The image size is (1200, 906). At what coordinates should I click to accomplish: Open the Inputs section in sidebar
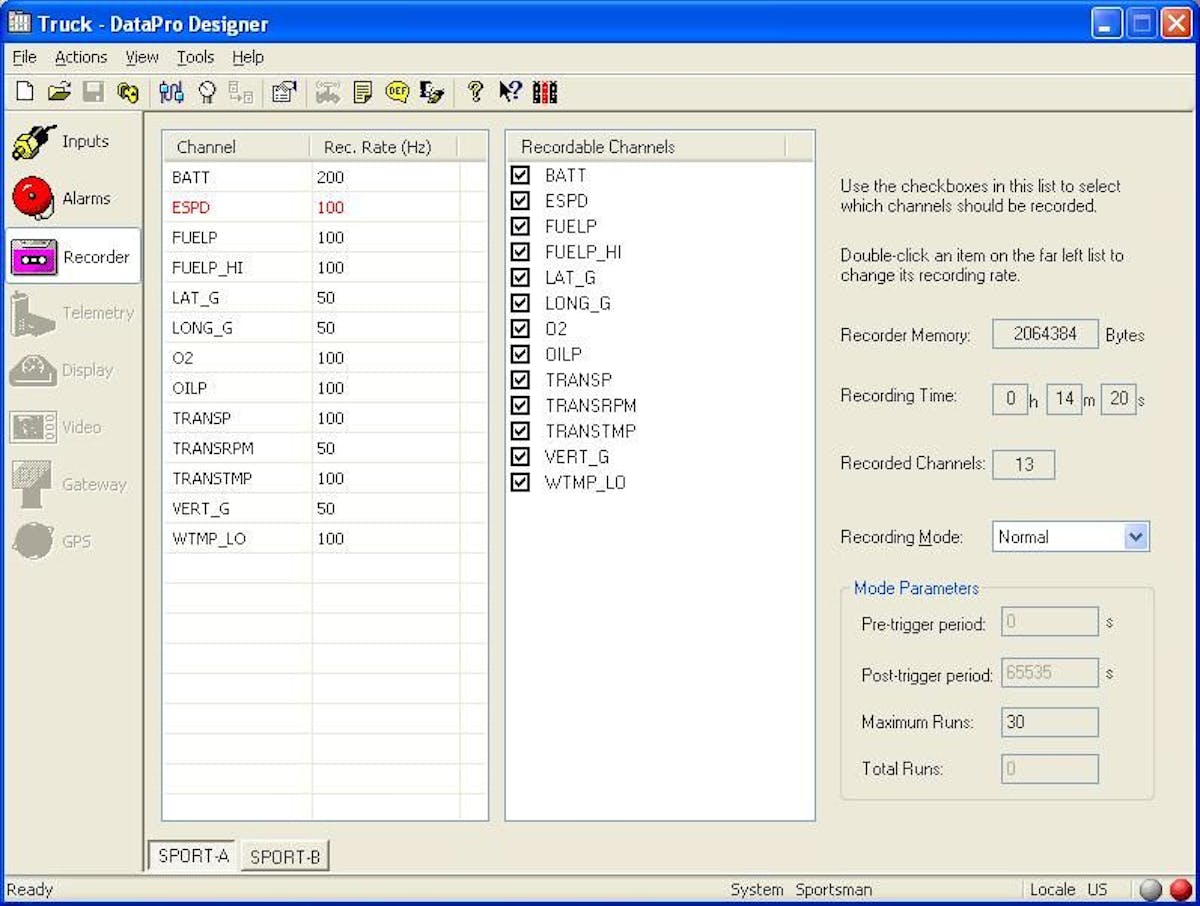(72, 142)
